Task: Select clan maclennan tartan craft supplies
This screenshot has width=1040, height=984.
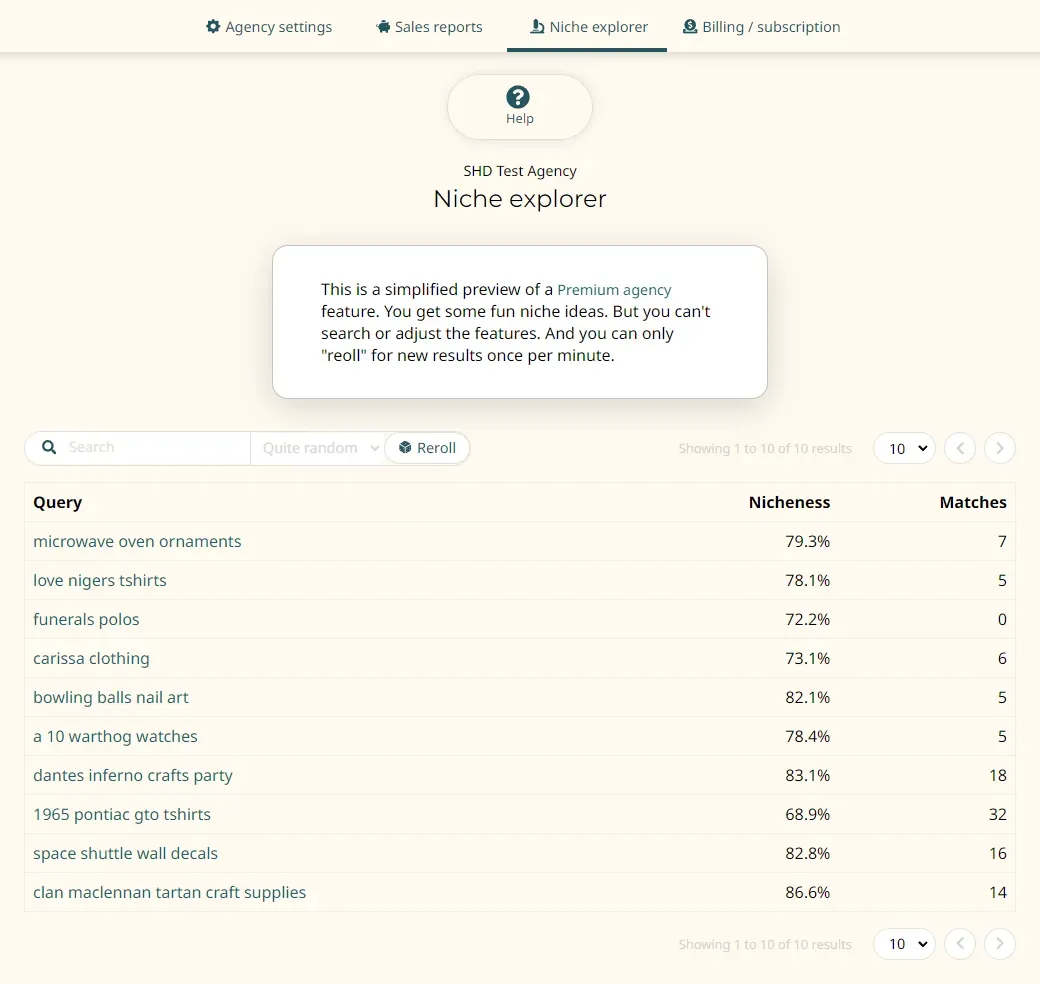Action: tap(169, 892)
